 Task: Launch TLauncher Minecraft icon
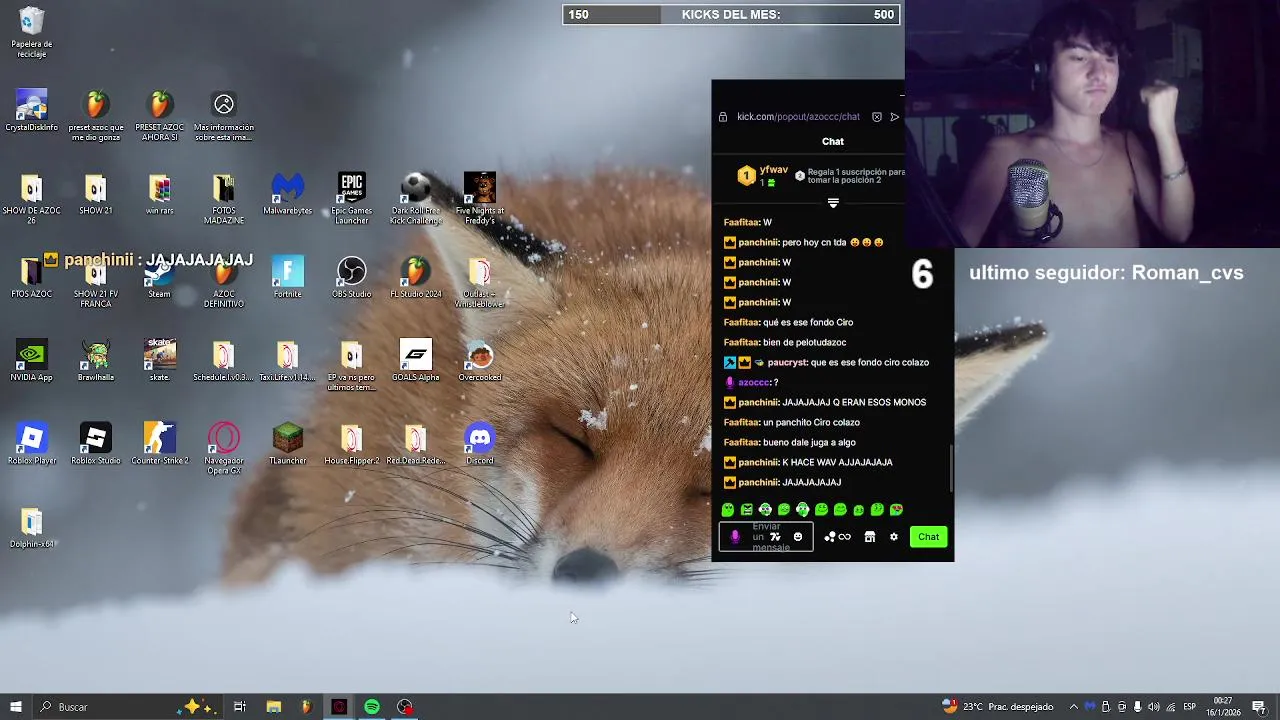coord(288,443)
